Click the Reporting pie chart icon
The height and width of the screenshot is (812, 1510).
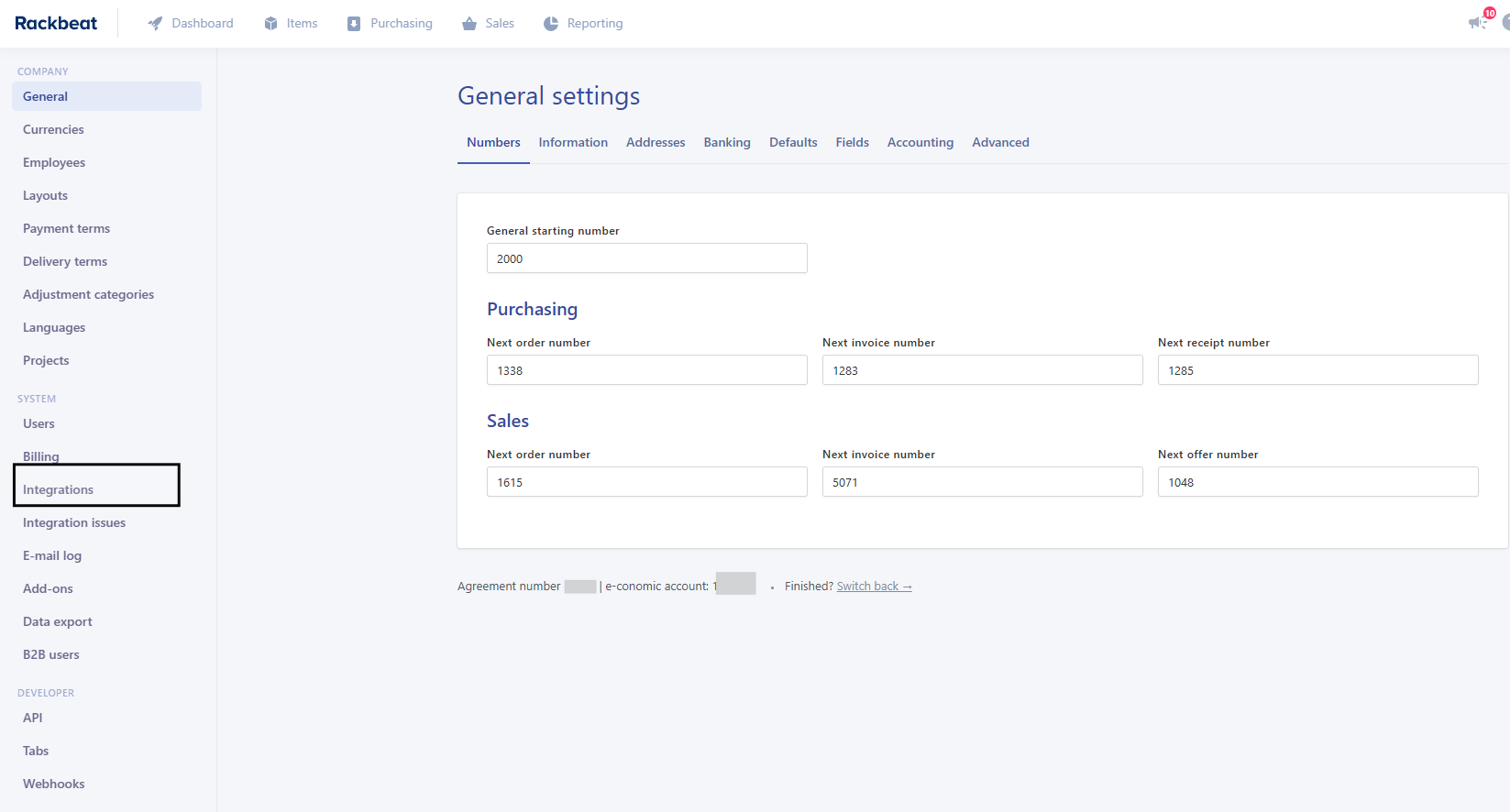pyautogui.click(x=551, y=24)
